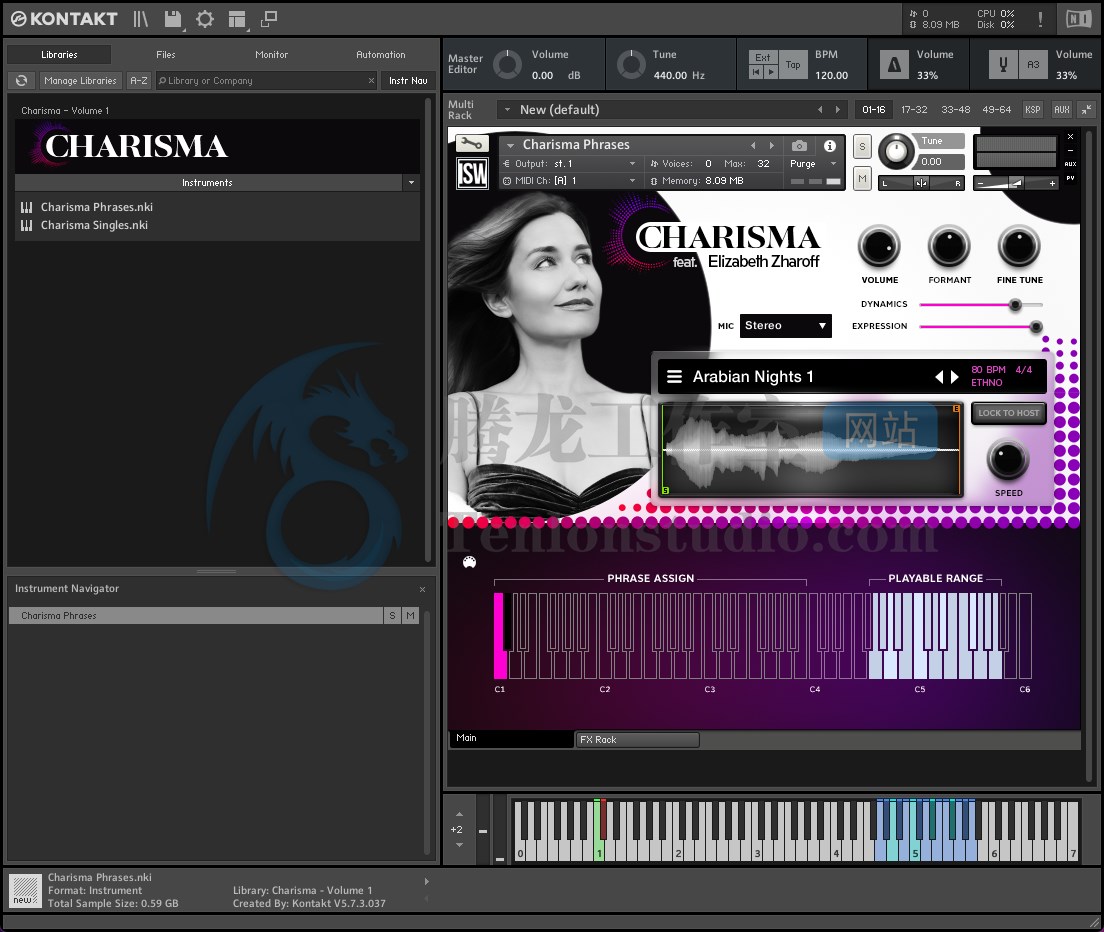Open the FX Rack tab
1104x932 pixels.
click(x=637, y=740)
